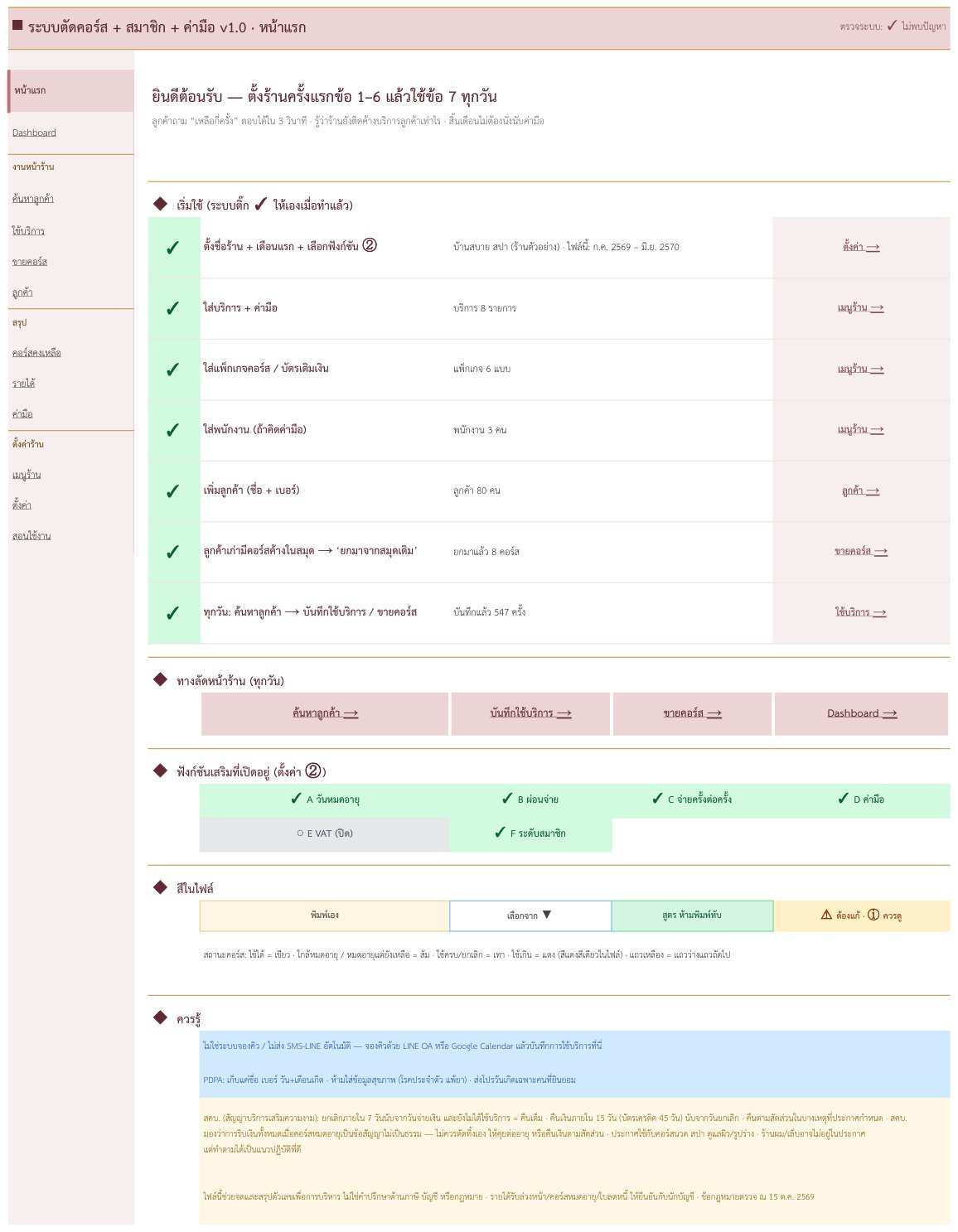Open the ขายคอร์ส link in the สมุดเดิม row
The image size is (958, 1232).
pos(861,551)
